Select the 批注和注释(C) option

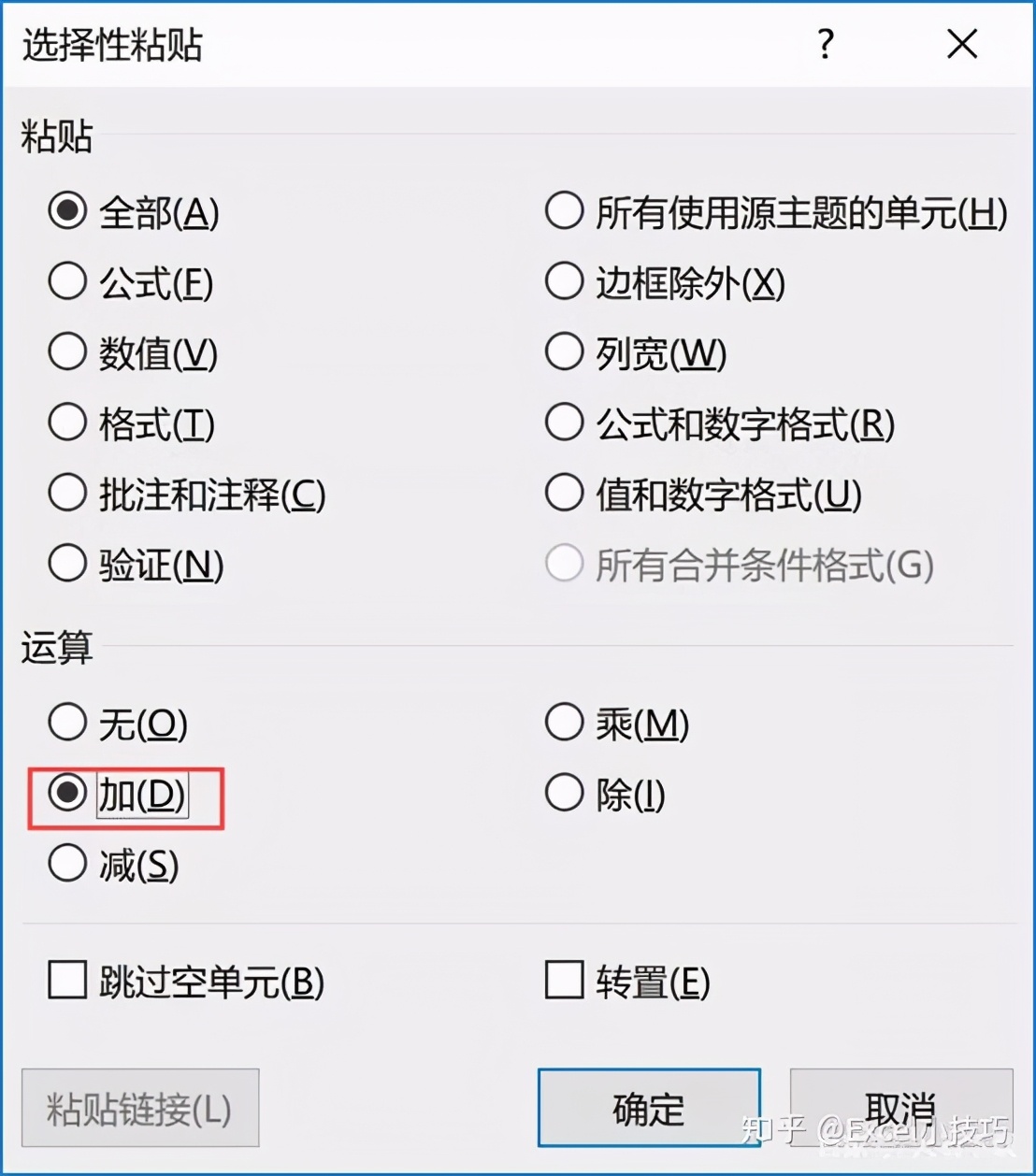point(67,493)
